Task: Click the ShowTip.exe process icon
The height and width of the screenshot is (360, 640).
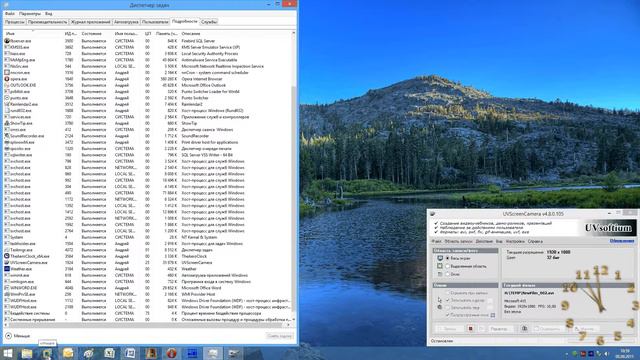Action: (7, 123)
